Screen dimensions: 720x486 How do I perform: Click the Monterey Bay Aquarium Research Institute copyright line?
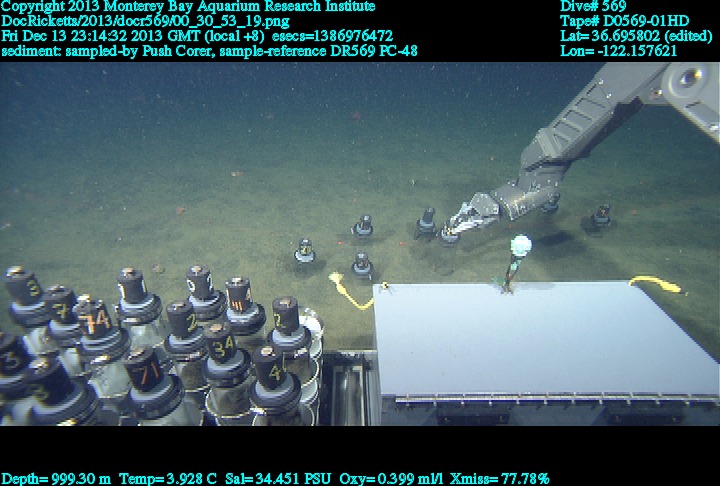point(188,7)
